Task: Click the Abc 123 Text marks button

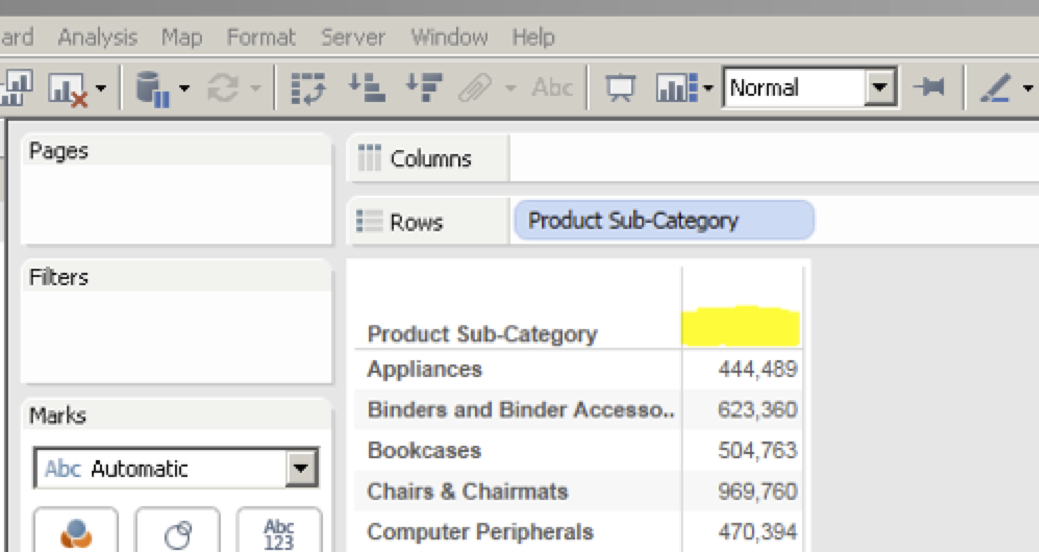Action: point(279,531)
